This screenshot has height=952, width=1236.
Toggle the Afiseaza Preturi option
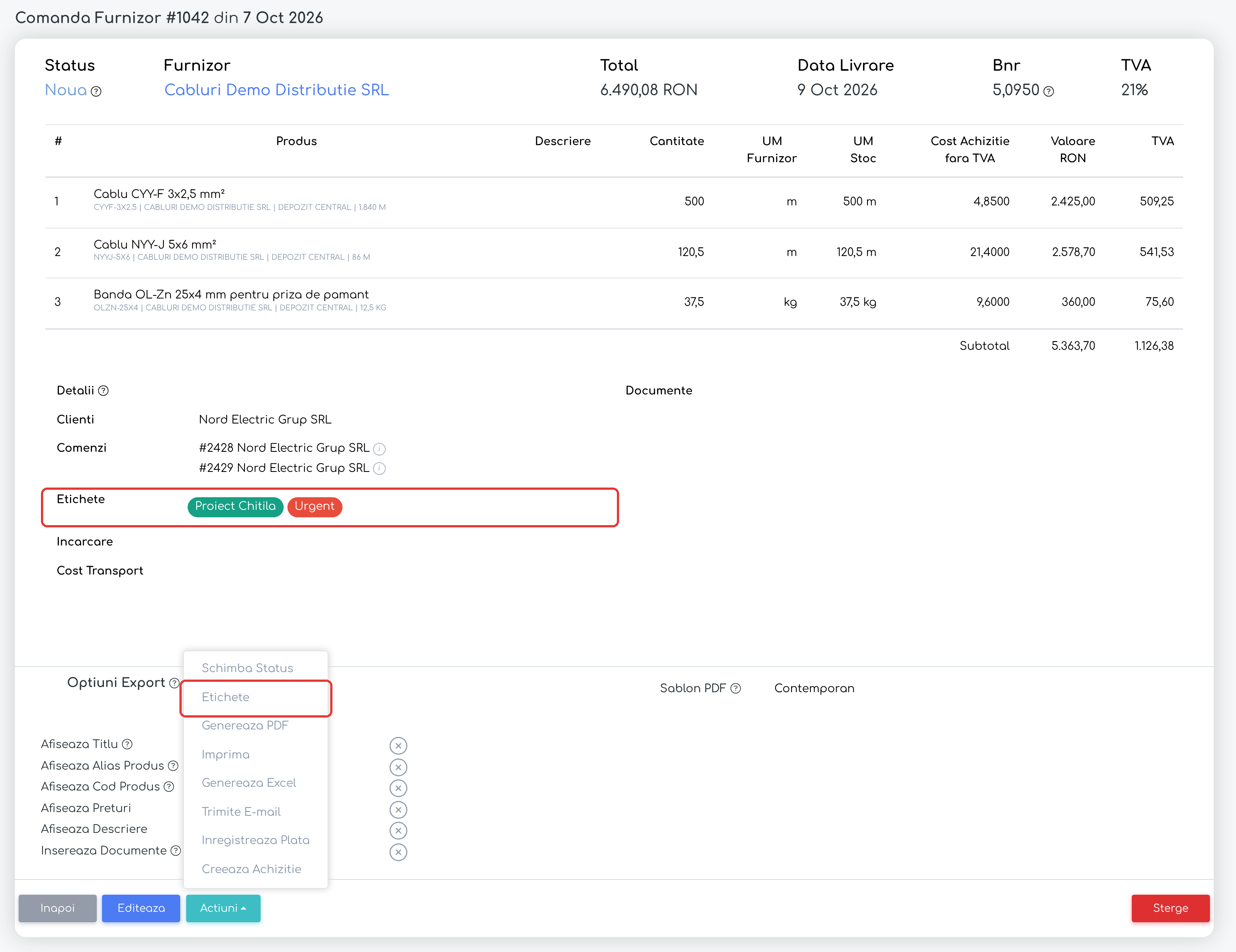point(398,810)
